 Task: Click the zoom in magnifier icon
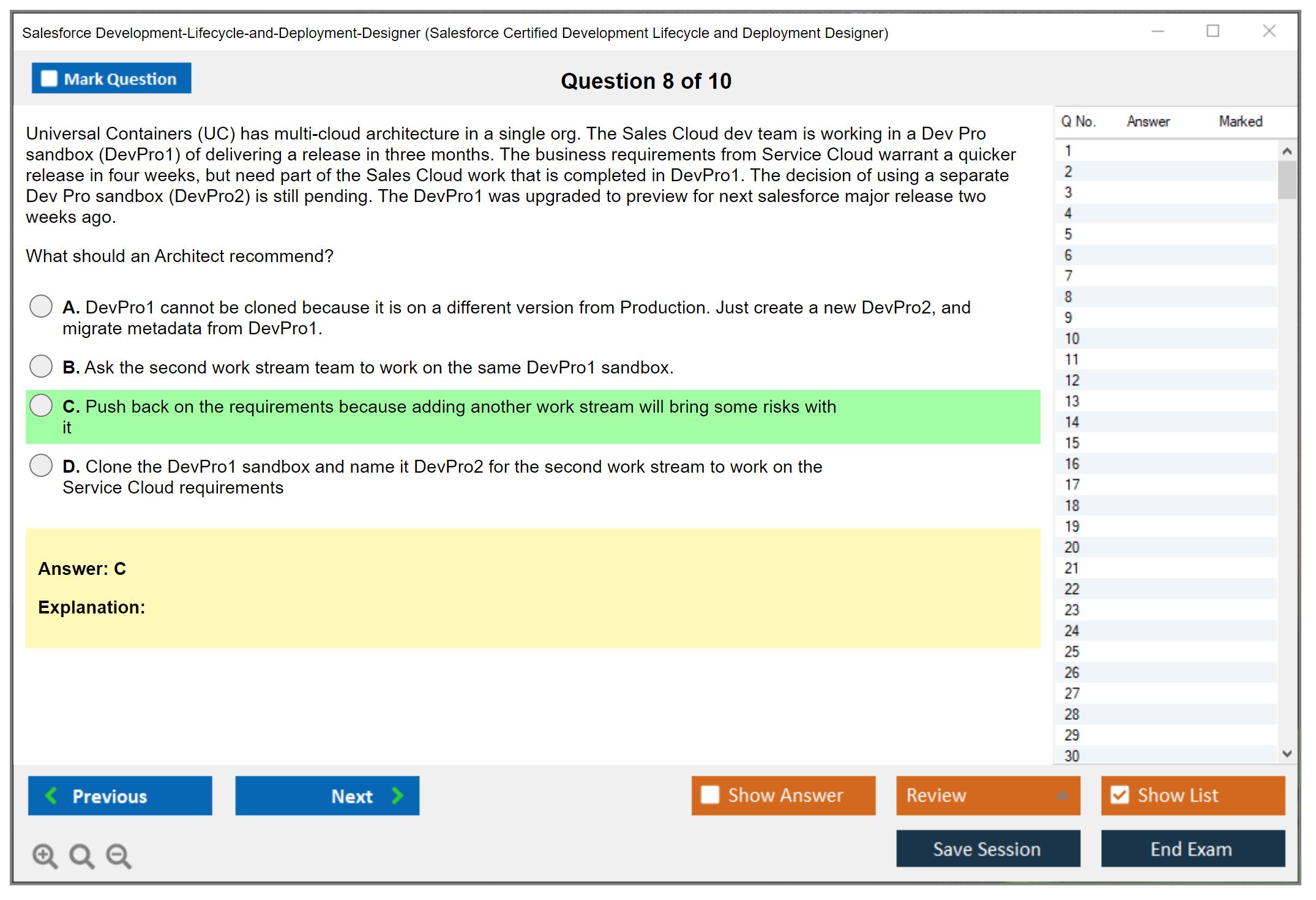[x=44, y=855]
